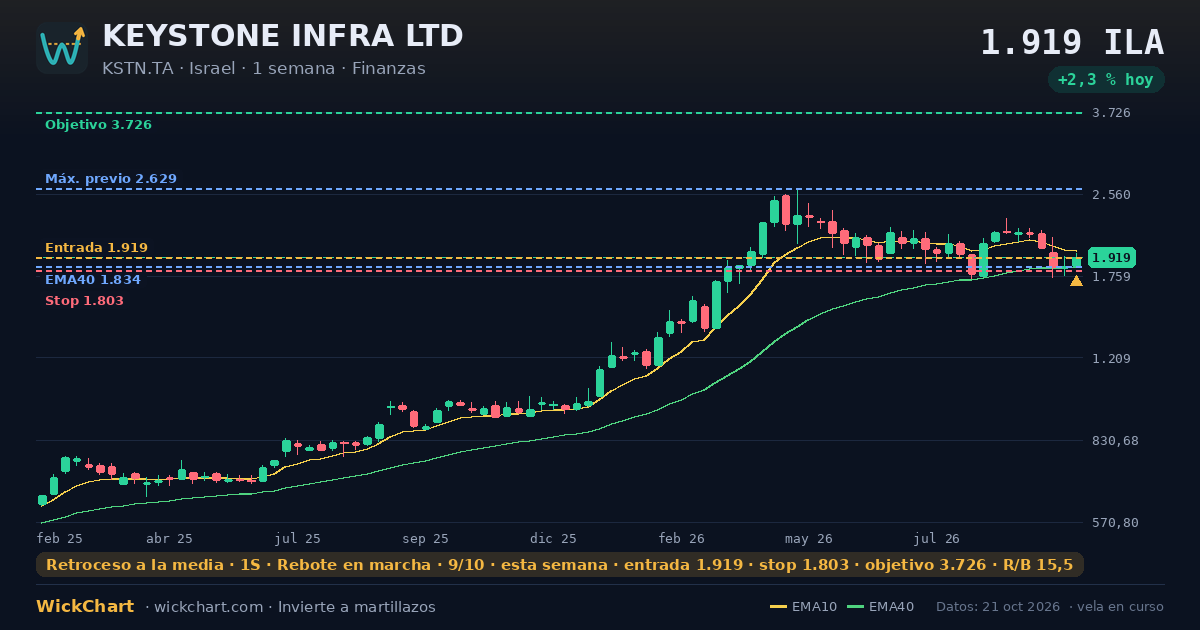This screenshot has width=1200, height=630.
Task: Click the Datos: 21 oct 2026 text
Action: 999,607
